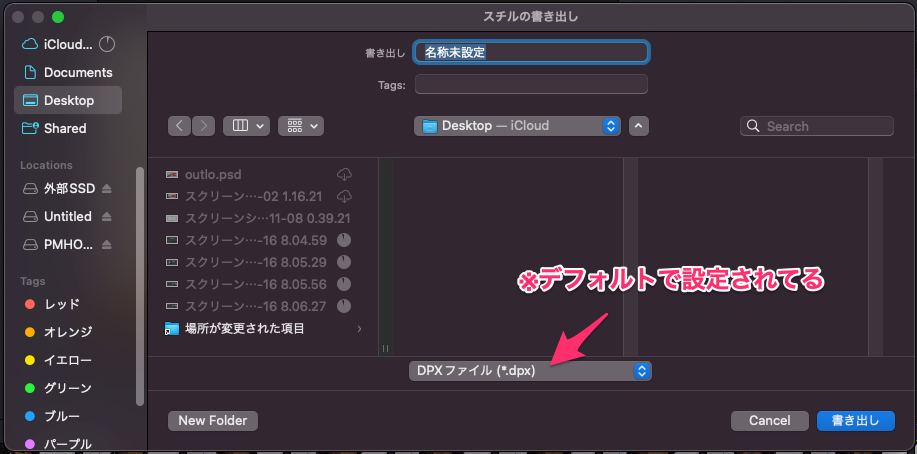Click iCloud sync progress indicator in sidebar
This screenshot has width=917, height=454.
[x=107, y=44]
